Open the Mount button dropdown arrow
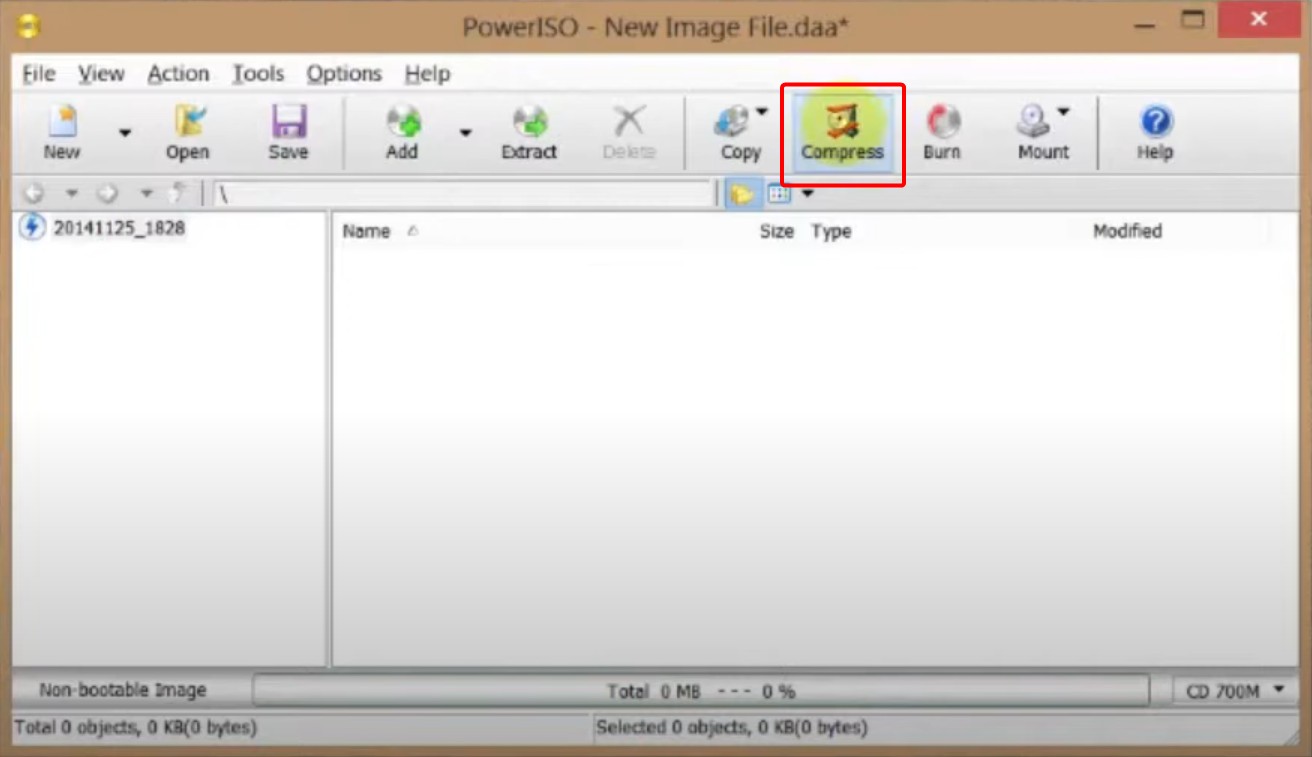Viewport: 1312px width, 757px height. pyautogui.click(x=1063, y=112)
